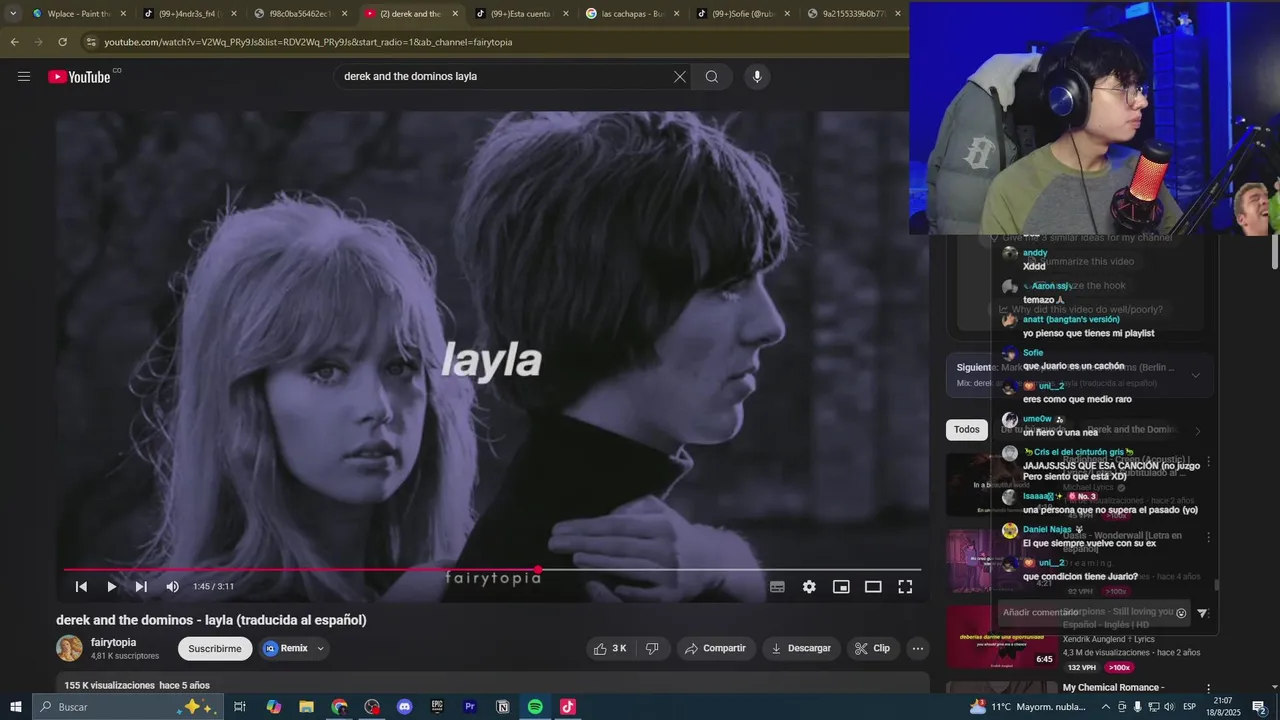The image size is (1280, 720).
Task: Select the Todos filter chip
Action: pos(967,430)
